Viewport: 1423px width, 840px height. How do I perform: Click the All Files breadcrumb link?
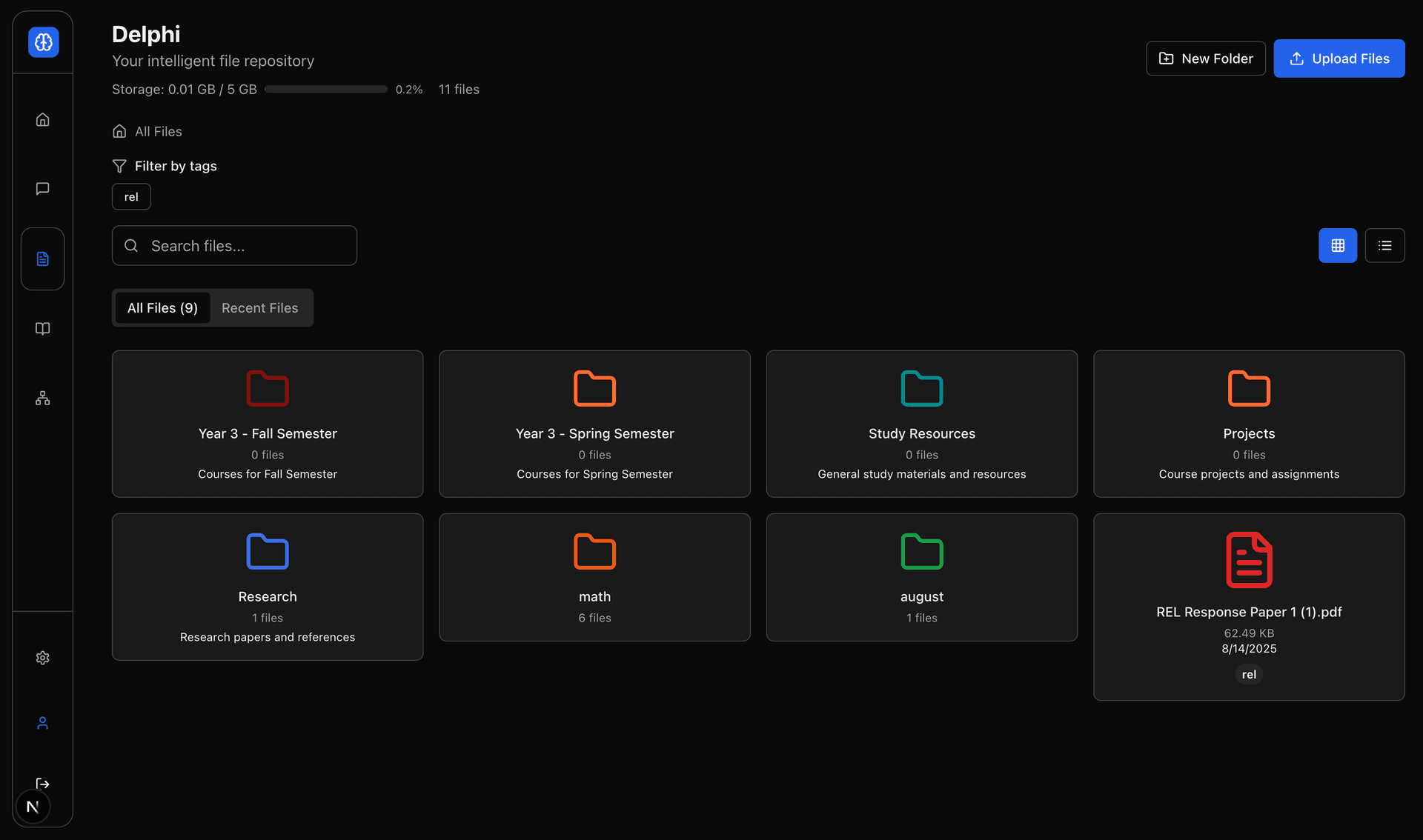click(x=158, y=131)
